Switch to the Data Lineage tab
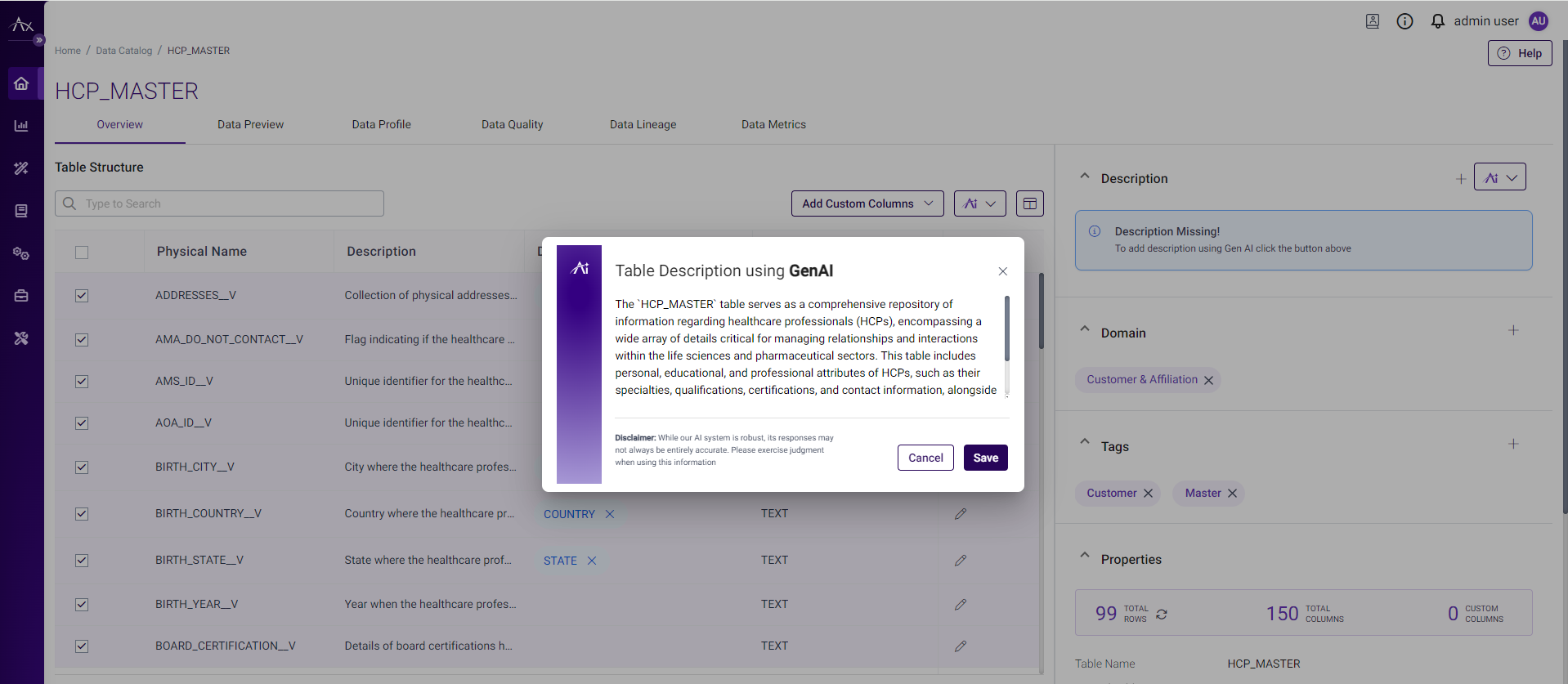 tap(643, 125)
